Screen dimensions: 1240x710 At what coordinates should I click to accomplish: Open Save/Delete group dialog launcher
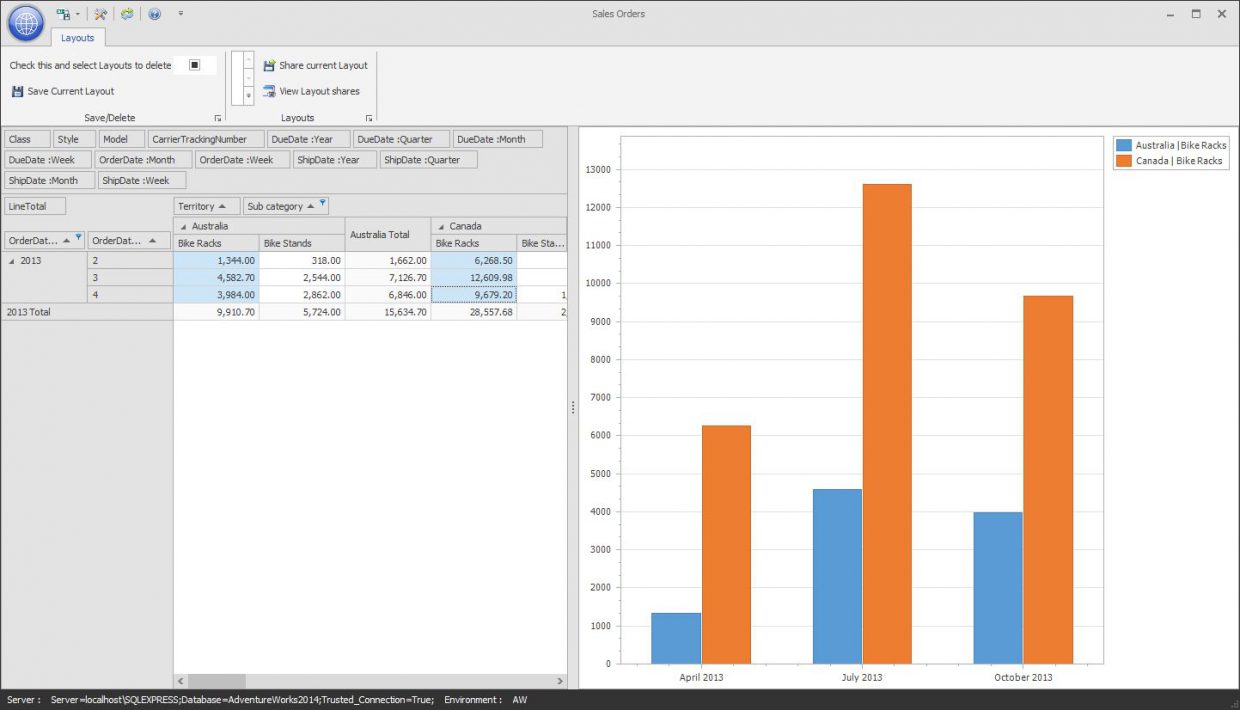tap(218, 118)
